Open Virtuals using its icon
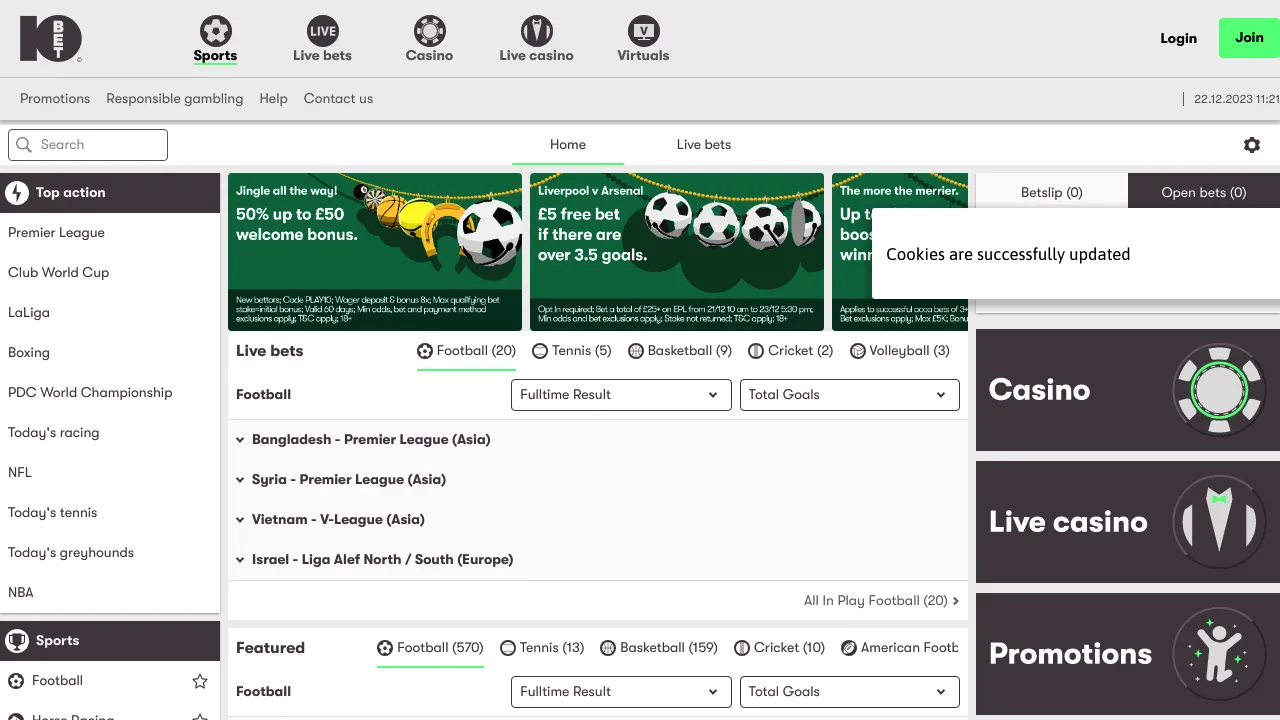 [643, 30]
